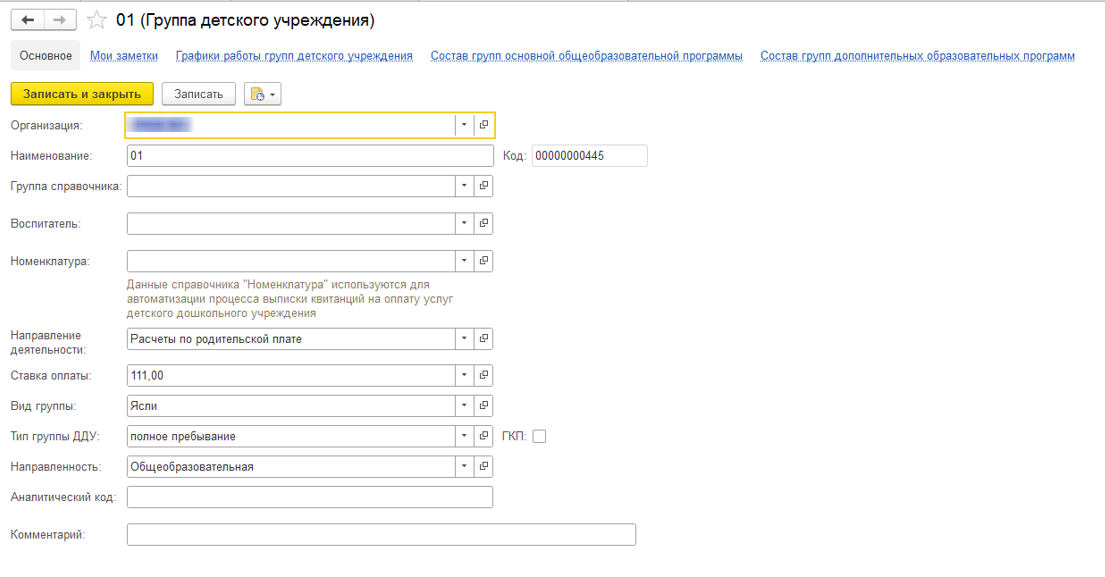Click the forward navigation arrow
Viewport: 1105px width, 577px height.
[60, 20]
